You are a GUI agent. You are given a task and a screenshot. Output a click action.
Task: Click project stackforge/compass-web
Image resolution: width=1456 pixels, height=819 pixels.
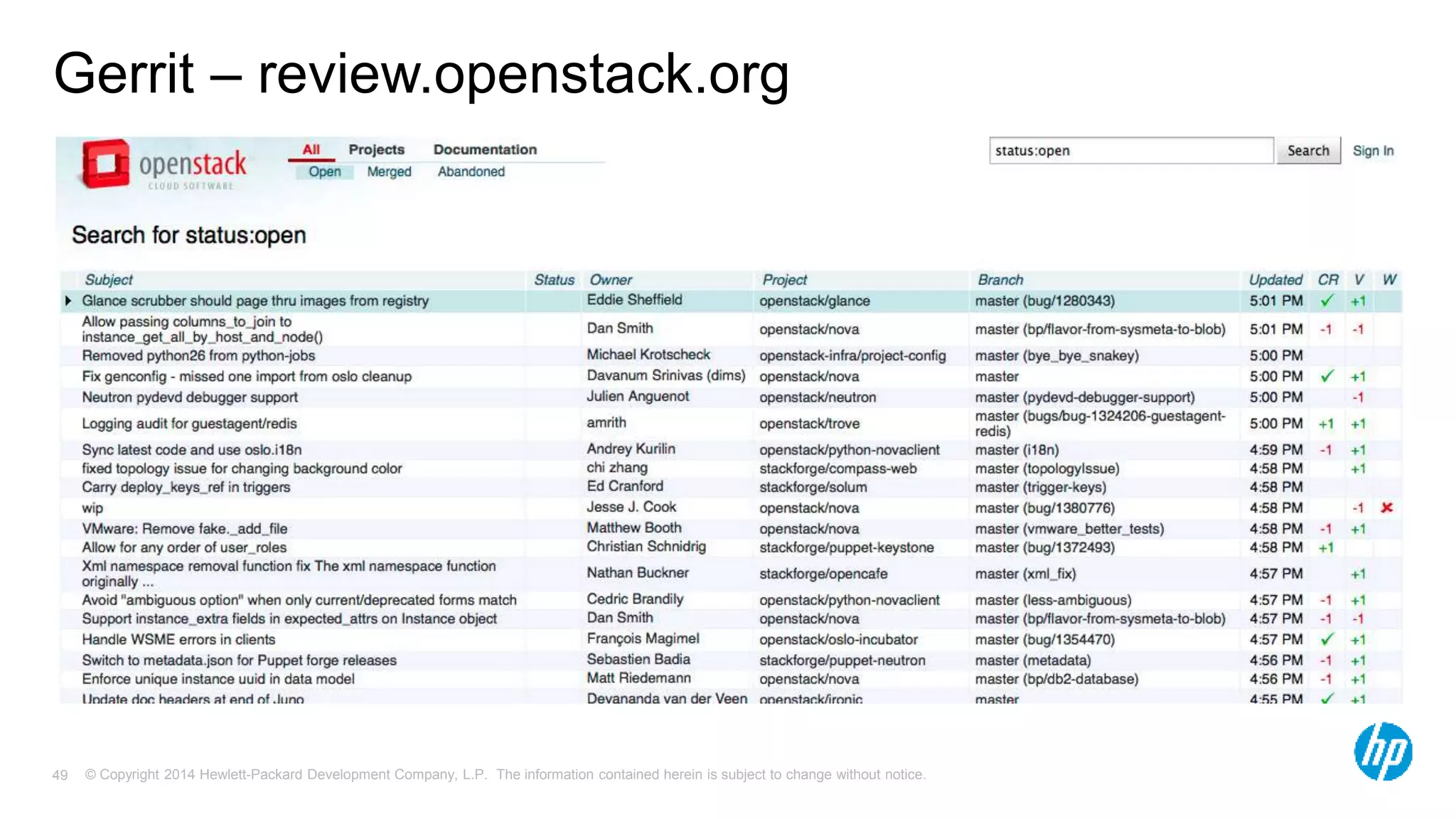pos(838,469)
